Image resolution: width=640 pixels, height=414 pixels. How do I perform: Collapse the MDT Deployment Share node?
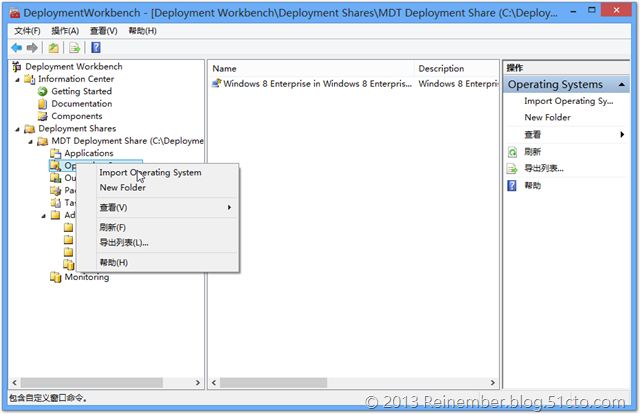tap(31, 142)
